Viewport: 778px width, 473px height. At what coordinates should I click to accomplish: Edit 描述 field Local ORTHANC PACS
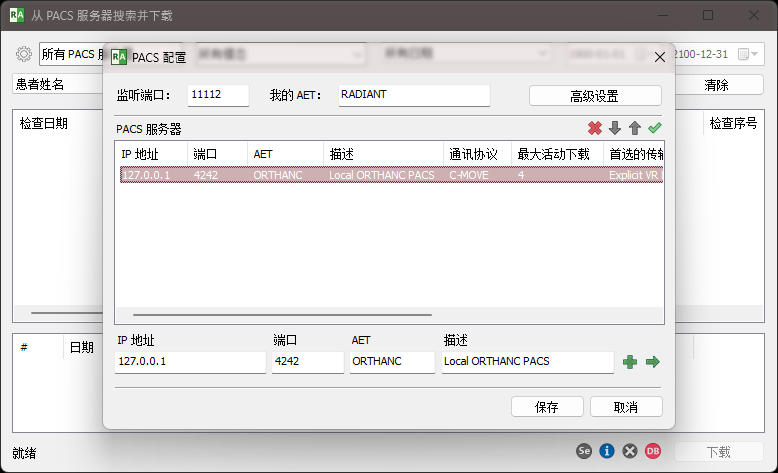click(x=527, y=362)
